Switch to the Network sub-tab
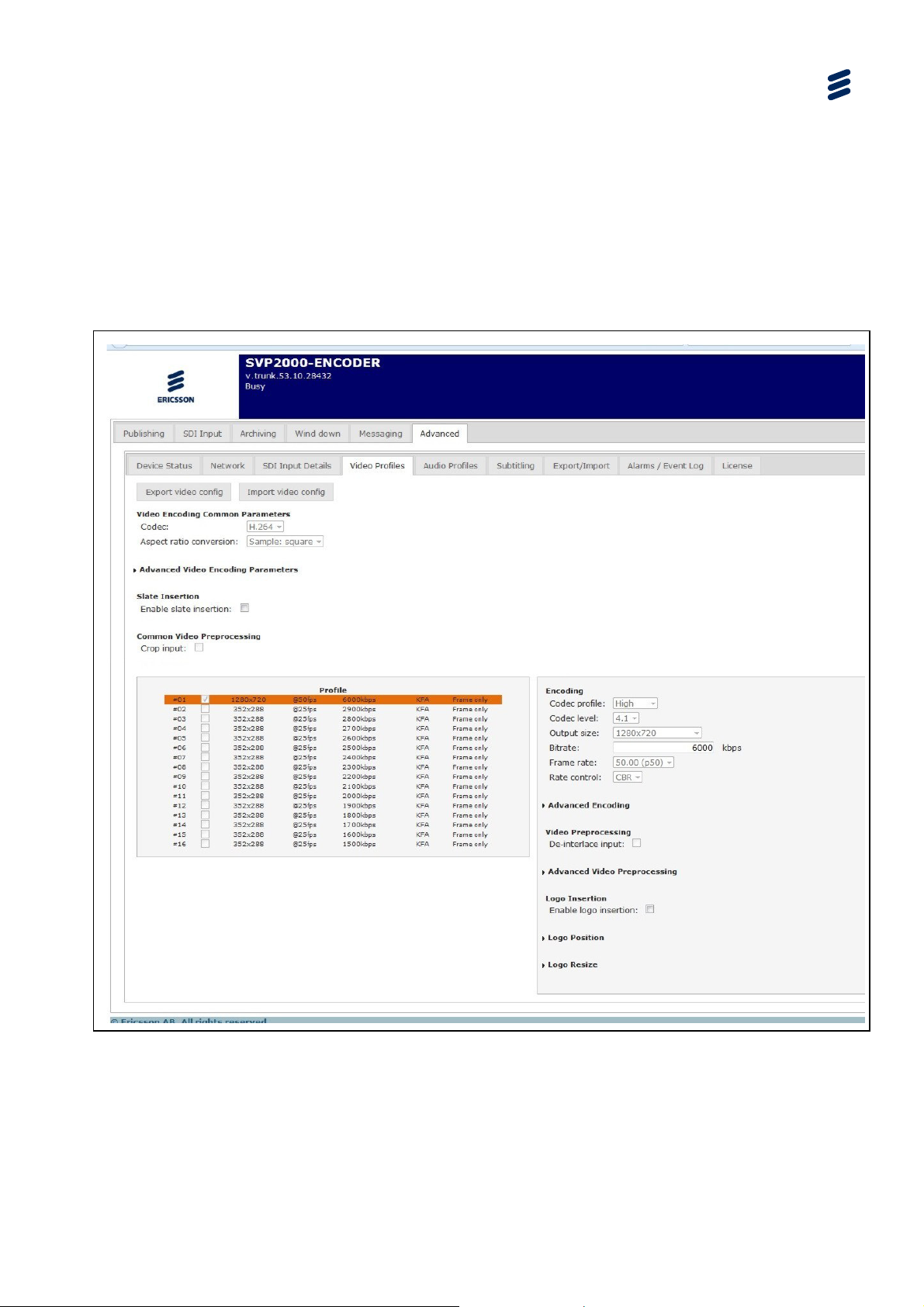The height and width of the screenshot is (1307, 924). pos(227,465)
